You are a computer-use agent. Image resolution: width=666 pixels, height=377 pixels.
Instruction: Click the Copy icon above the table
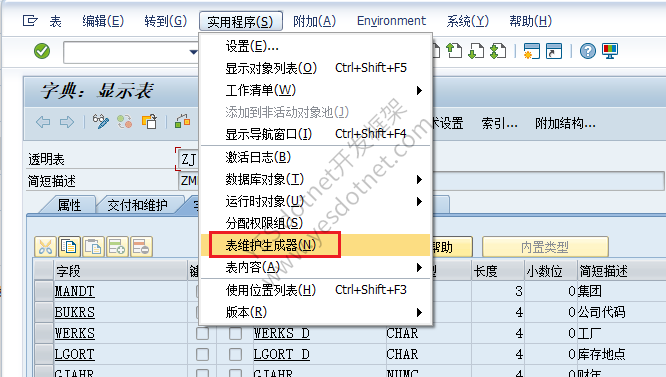pyautogui.click(x=69, y=247)
